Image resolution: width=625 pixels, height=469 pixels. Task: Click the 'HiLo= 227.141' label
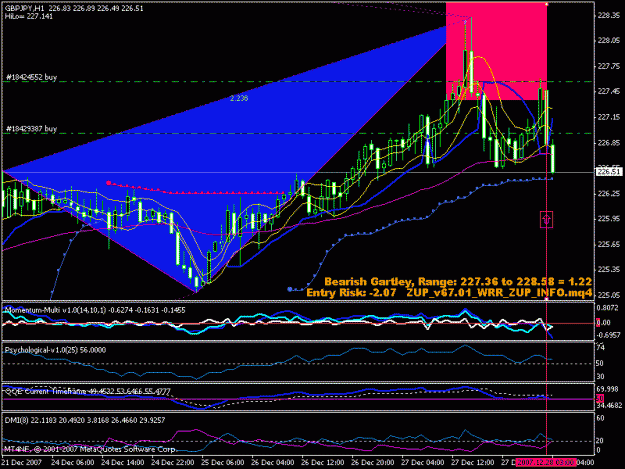click(x=29, y=16)
